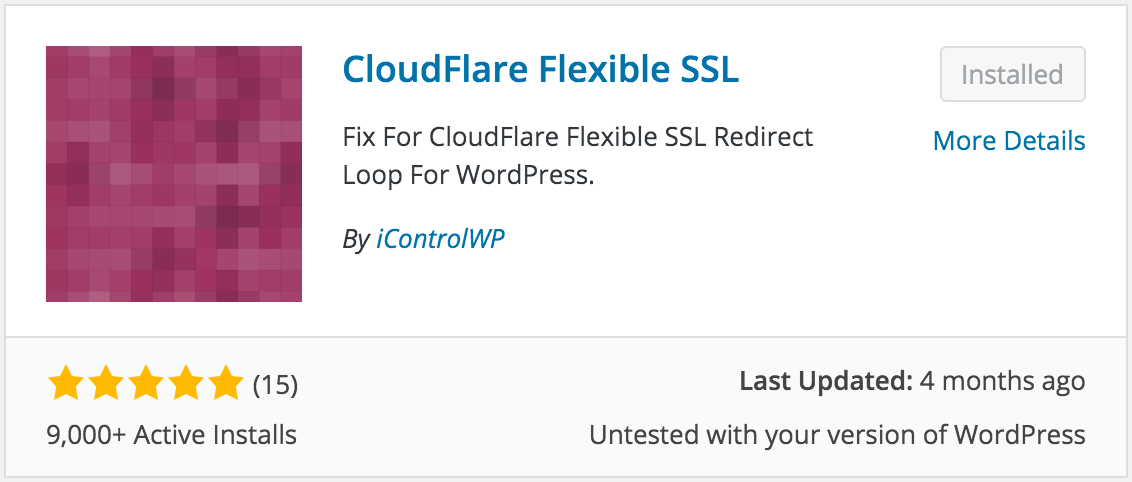Viewport: 1132px width, 482px height.
Task: Click the italic 'By' text before author
Action: [x=356, y=240]
